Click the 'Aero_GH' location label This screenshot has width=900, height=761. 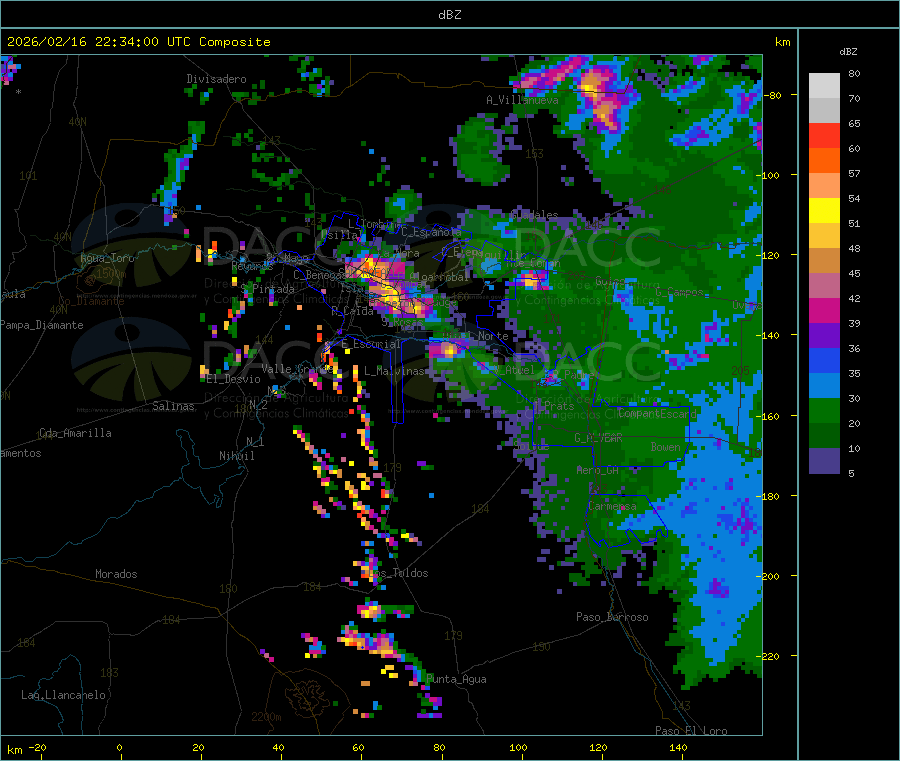pyautogui.click(x=597, y=470)
